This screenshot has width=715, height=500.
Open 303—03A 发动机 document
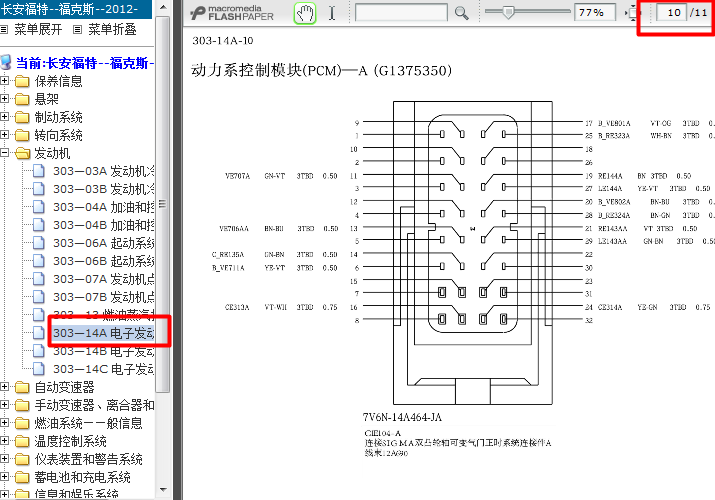(104, 171)
